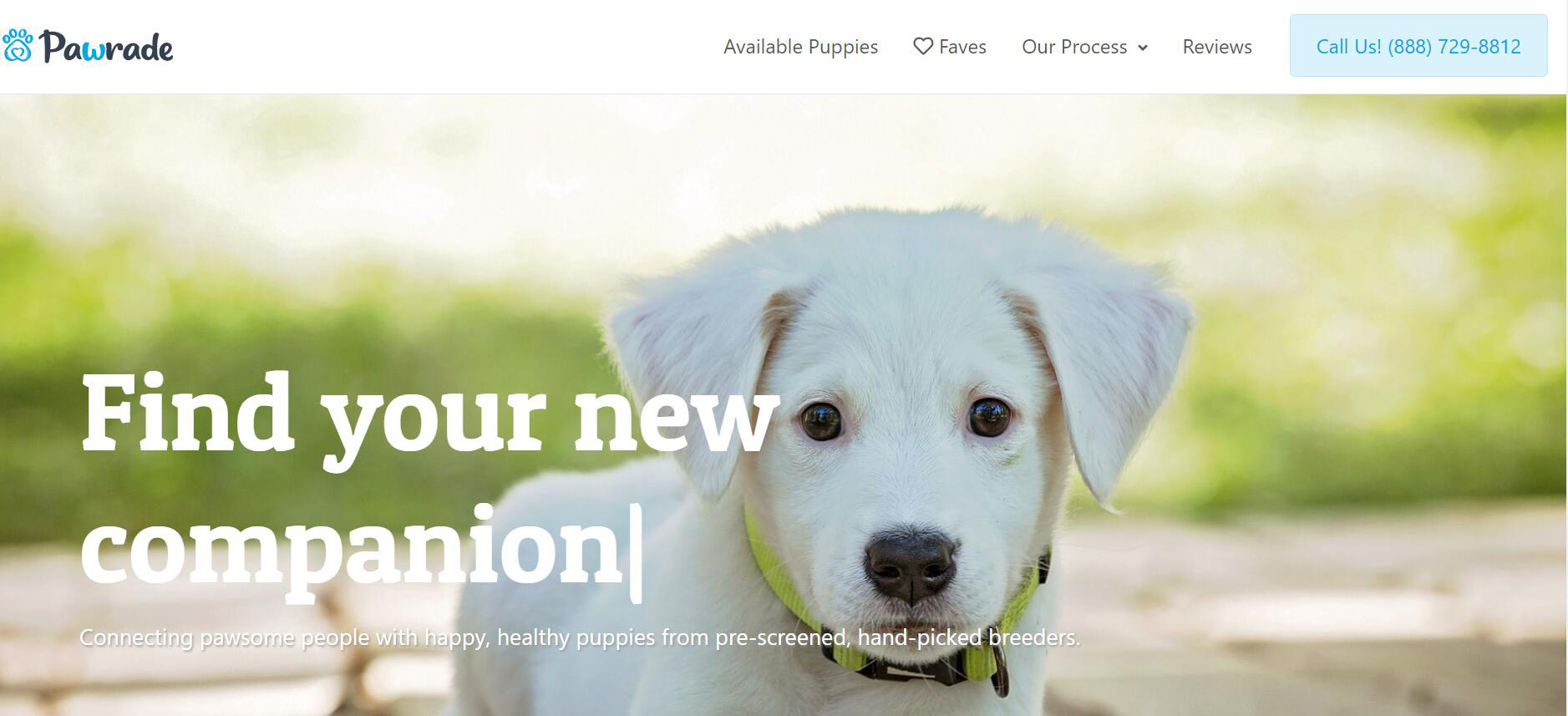Click the phone number in the header

pyautogui.click(x=1454, y=47)
